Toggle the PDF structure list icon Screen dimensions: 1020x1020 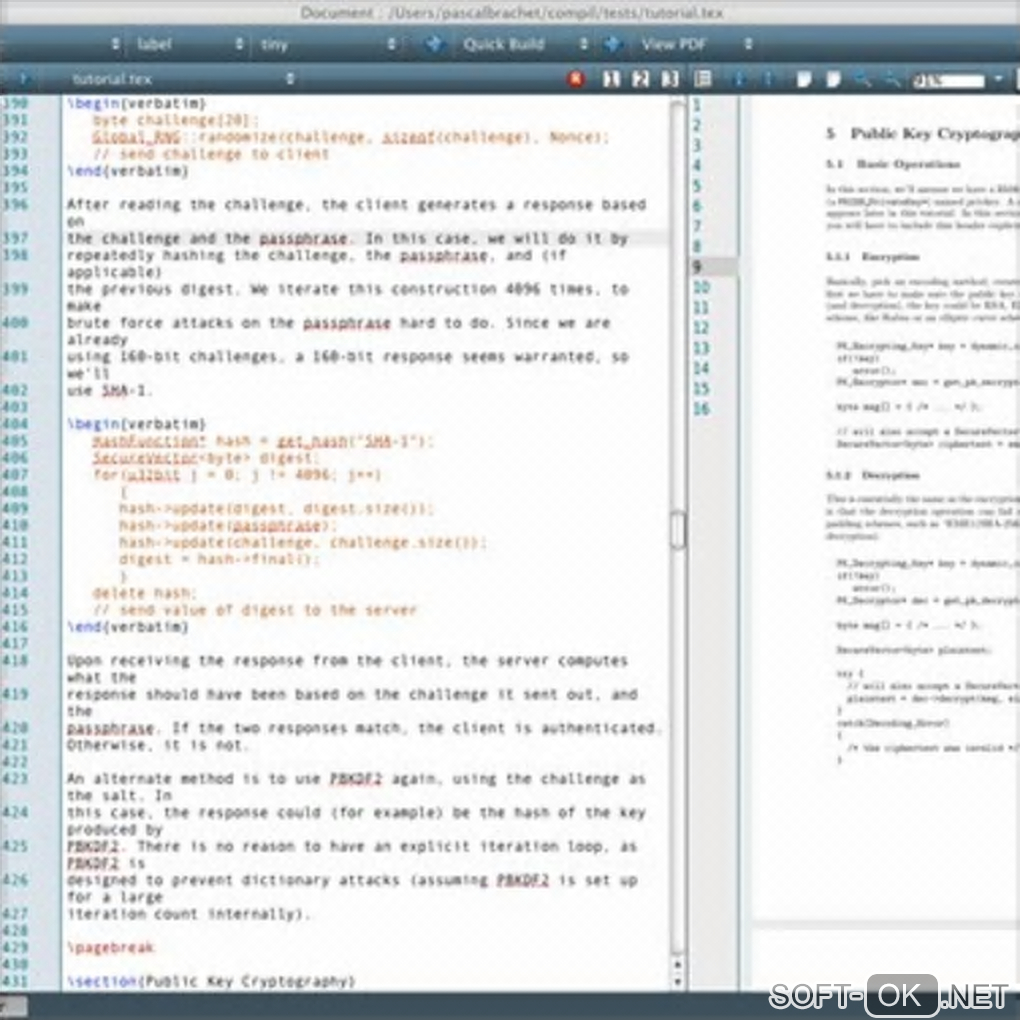(x=703, y=79)
